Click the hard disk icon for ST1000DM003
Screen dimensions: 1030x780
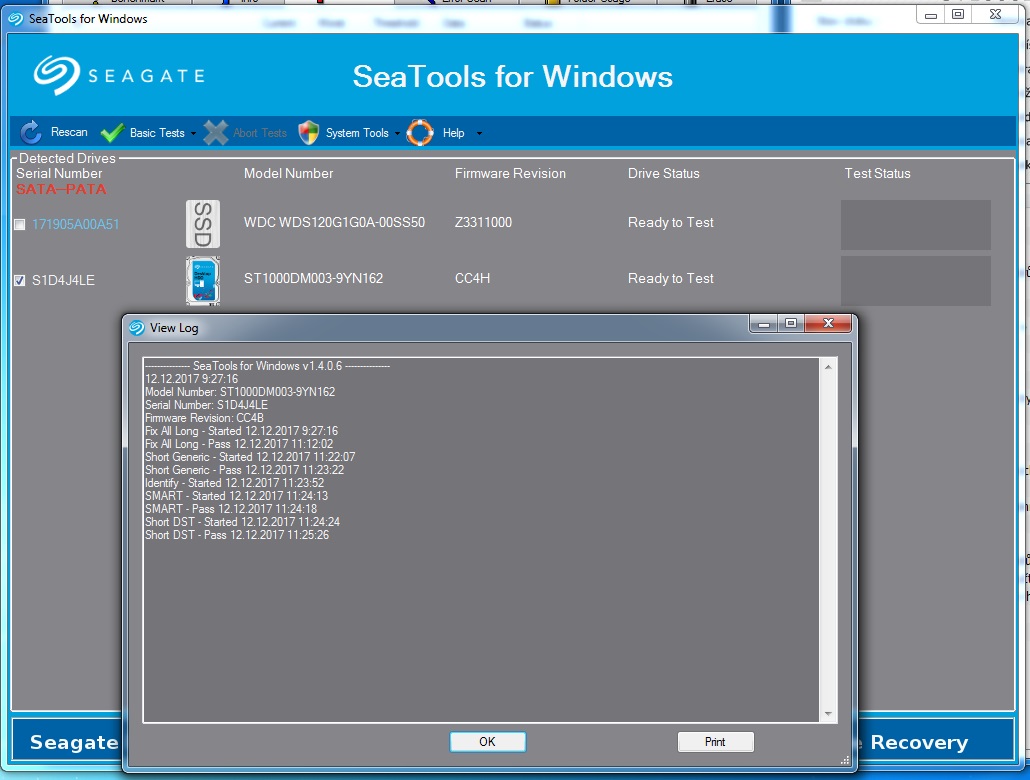click(203, 281)
